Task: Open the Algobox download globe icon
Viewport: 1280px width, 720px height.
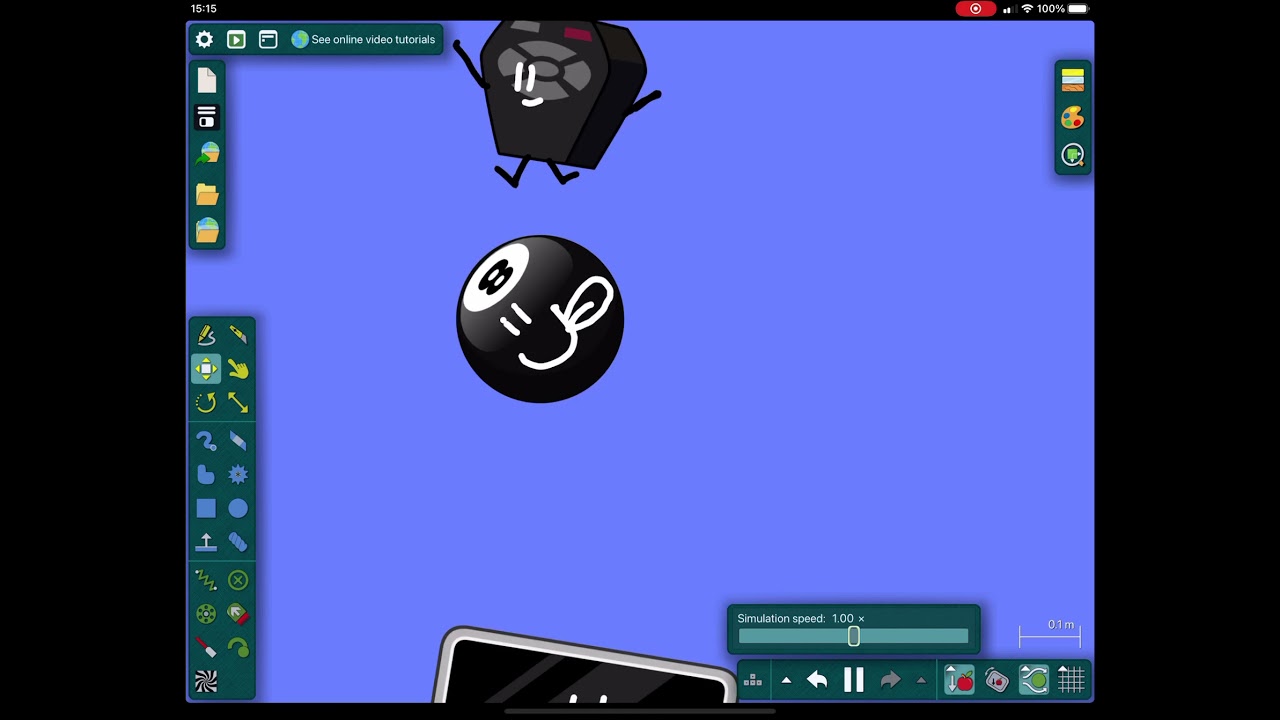Action: point(207,154)
